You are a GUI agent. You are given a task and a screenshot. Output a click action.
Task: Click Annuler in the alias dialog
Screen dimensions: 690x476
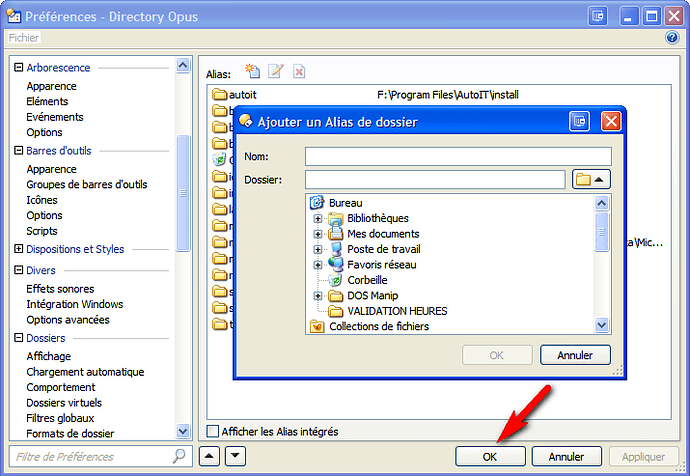pyautogui.click(x=575, y=355)
